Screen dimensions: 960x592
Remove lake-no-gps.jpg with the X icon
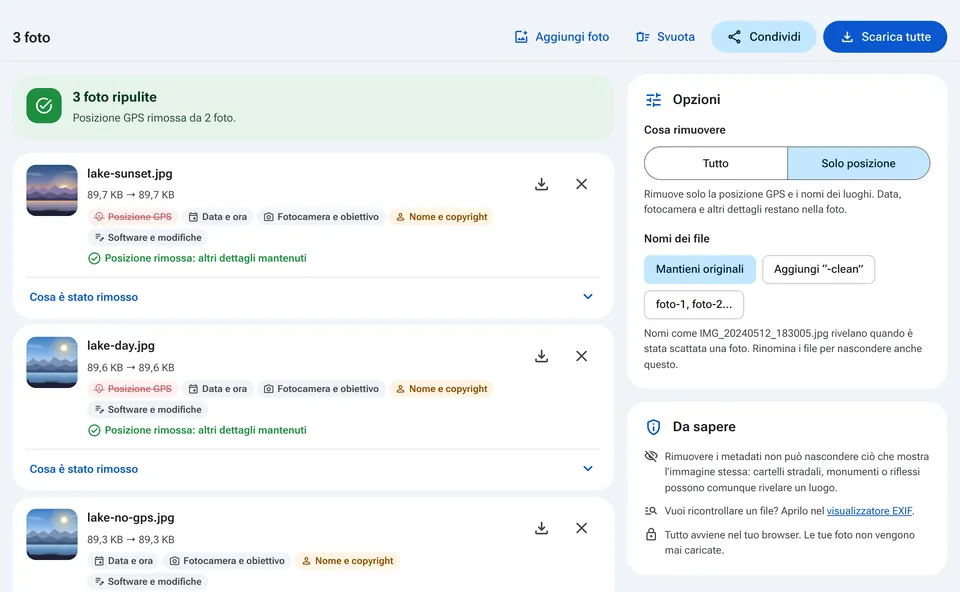tap(582, 528)
